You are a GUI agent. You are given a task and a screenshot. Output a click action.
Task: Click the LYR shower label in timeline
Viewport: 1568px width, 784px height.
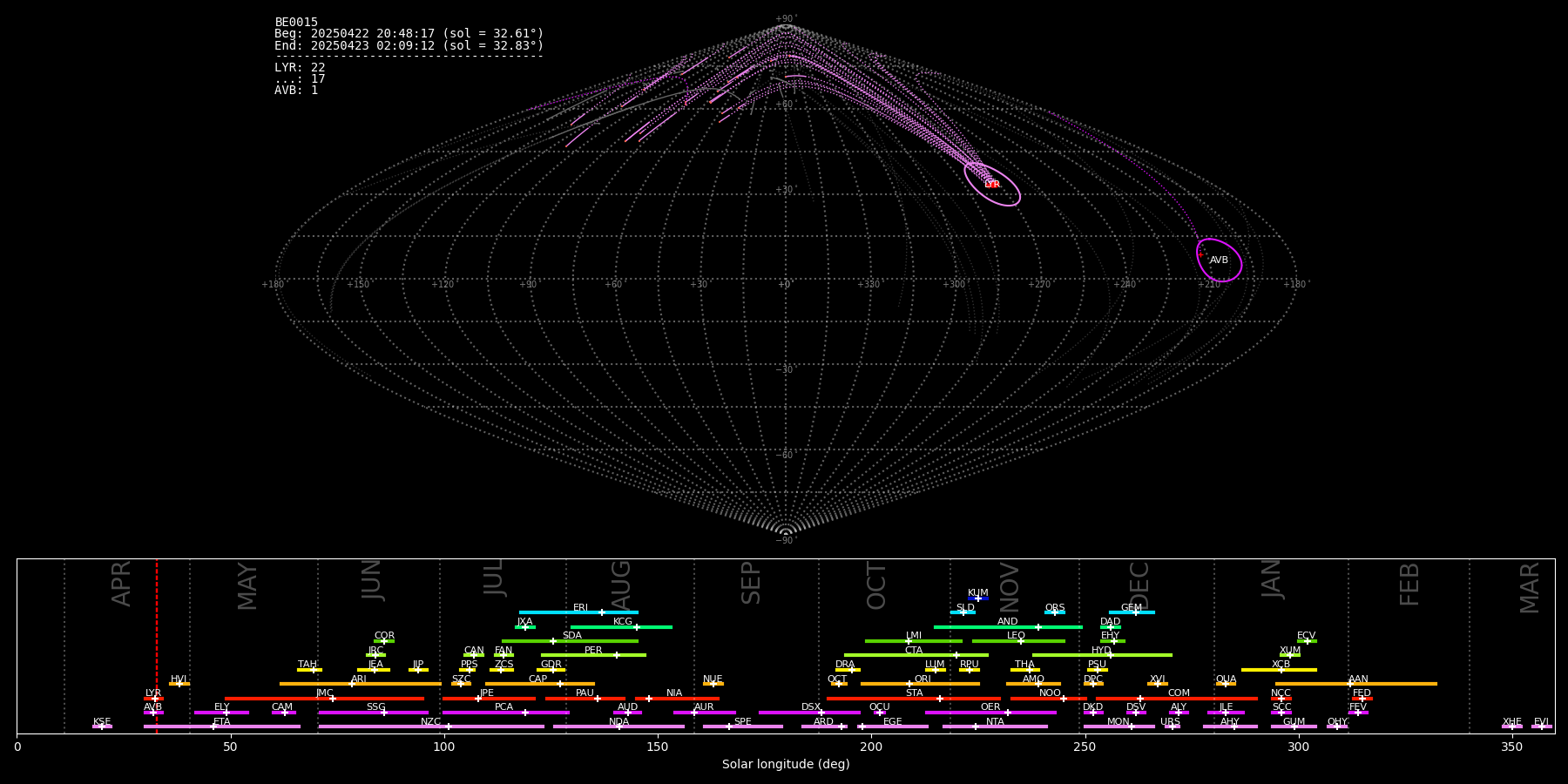pos(153,693)
